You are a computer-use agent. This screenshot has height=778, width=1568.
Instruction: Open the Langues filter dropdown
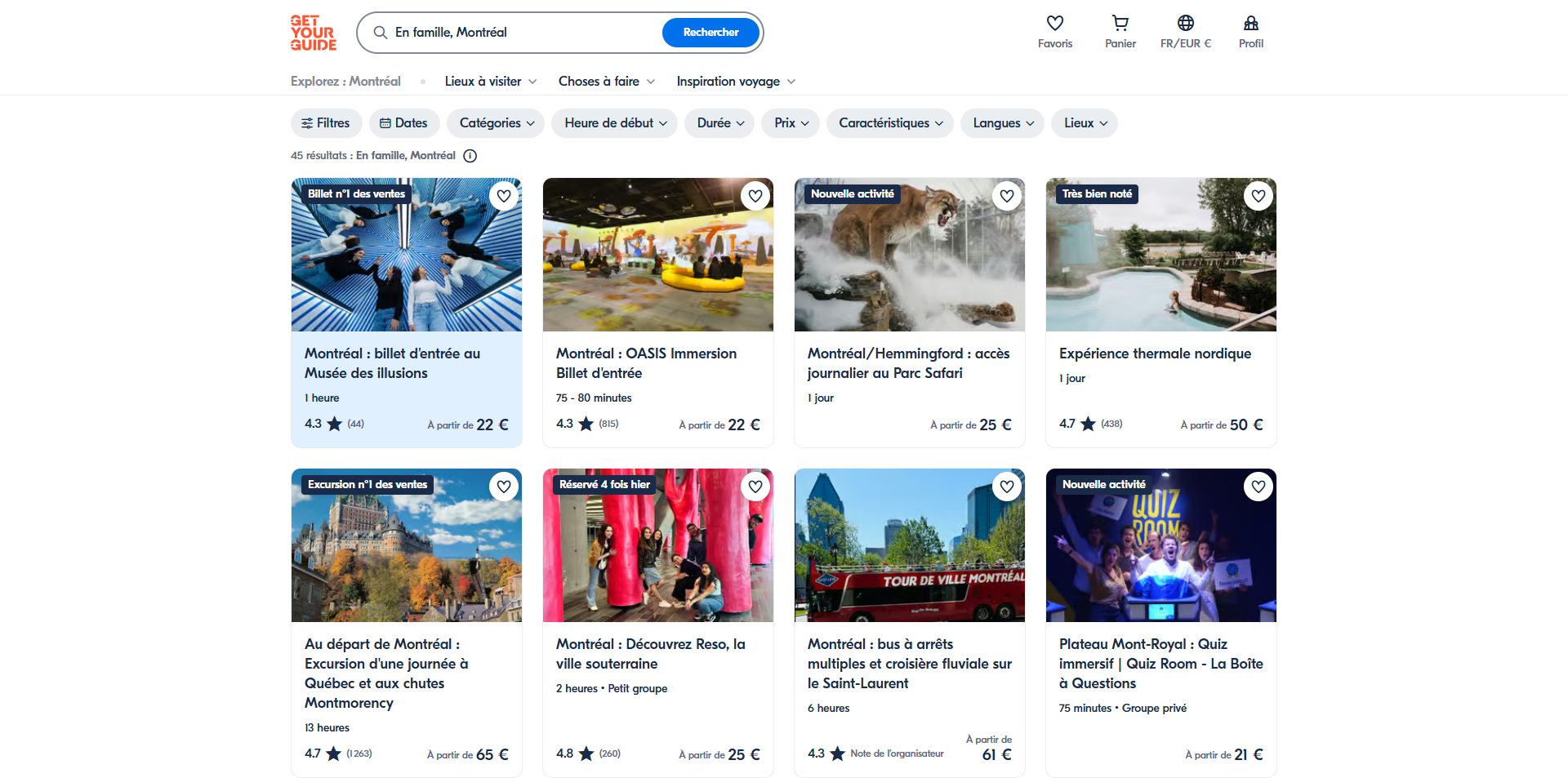(x=1003, y=123)
